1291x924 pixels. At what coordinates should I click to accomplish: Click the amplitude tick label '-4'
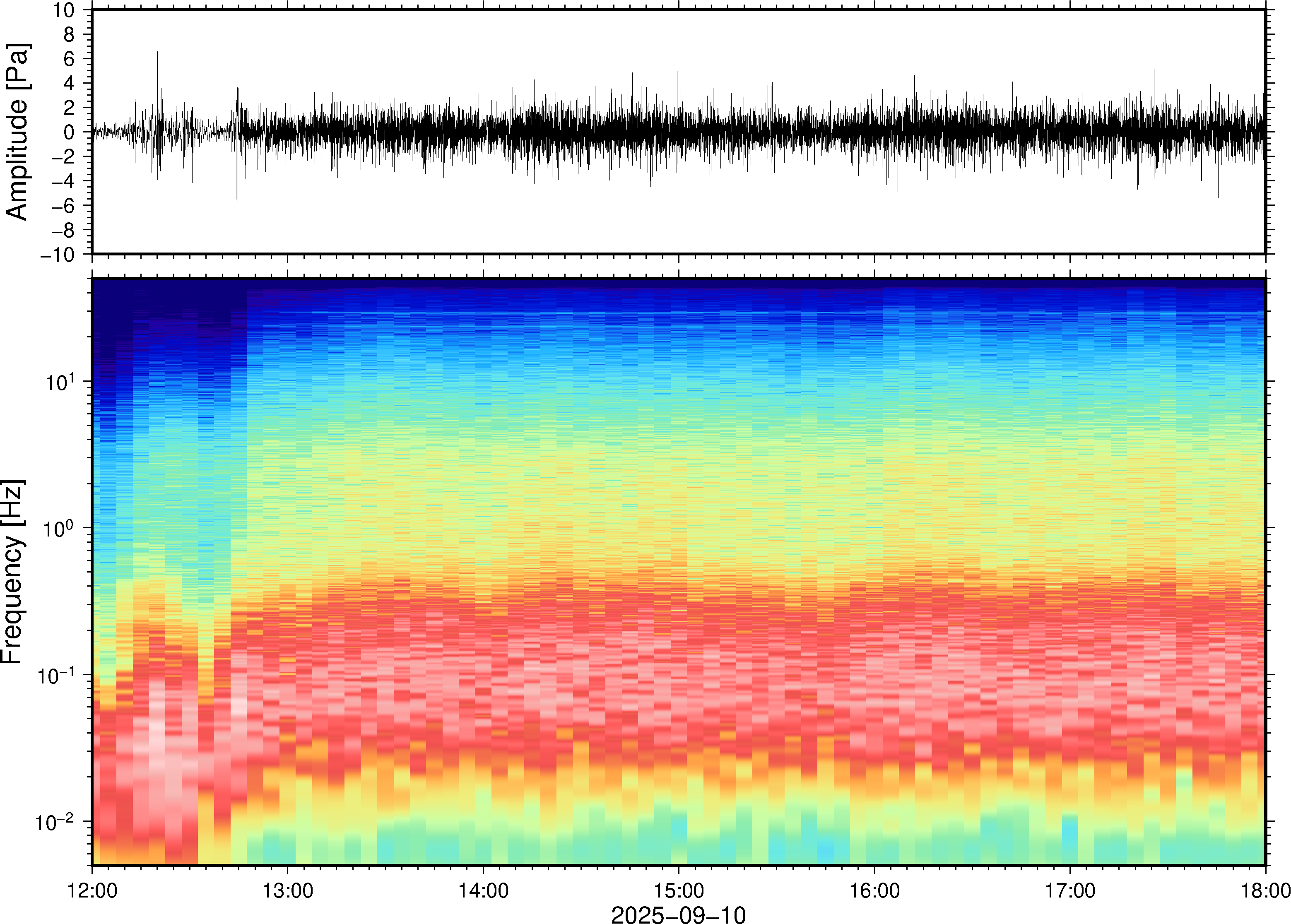coord(63,181)
